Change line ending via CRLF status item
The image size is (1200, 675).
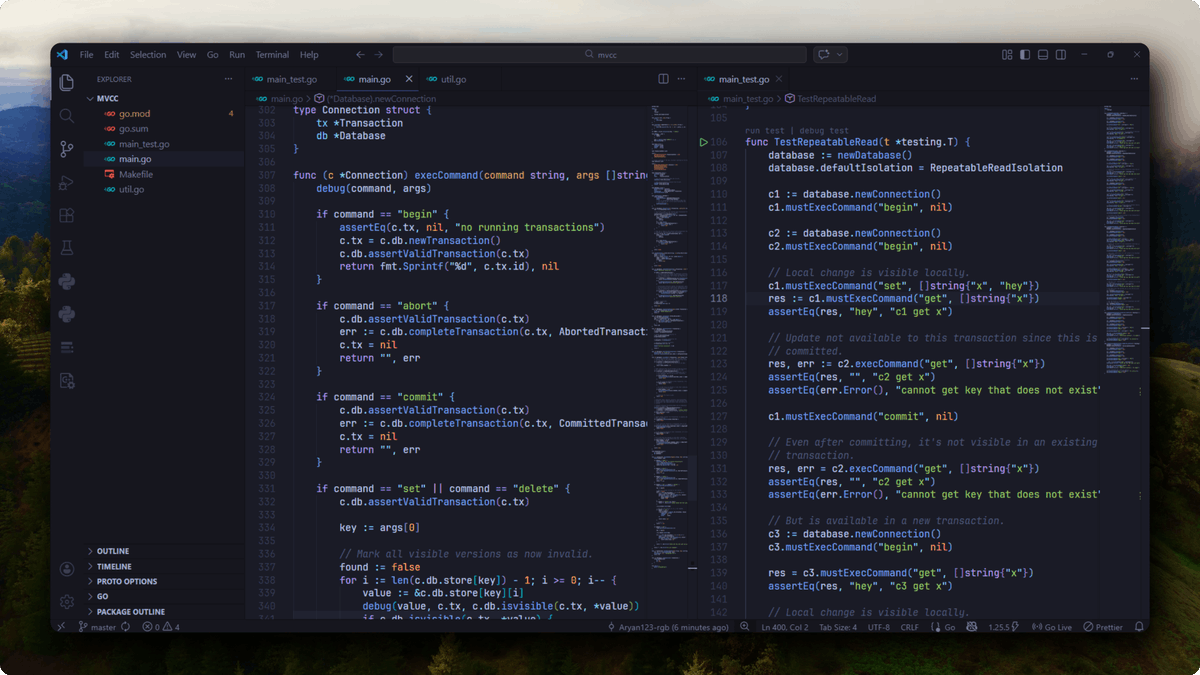[x=909, y=627]
